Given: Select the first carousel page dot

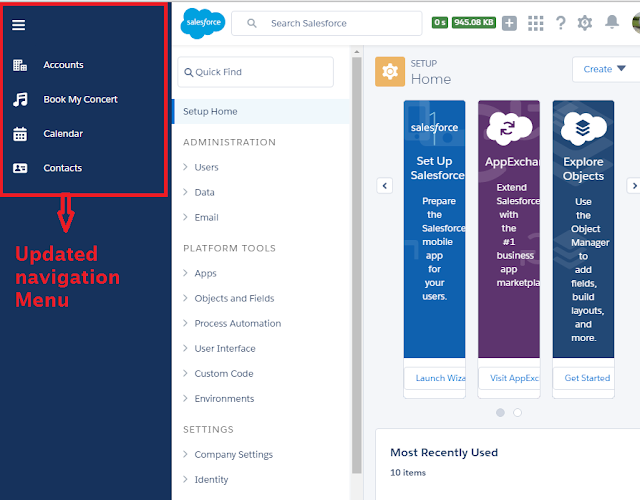Looking at the screenshot, I should tap(500, 413).
